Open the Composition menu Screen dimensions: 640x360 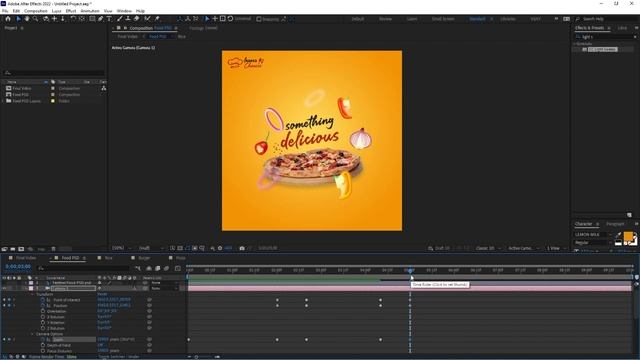(x=36, y=11)
